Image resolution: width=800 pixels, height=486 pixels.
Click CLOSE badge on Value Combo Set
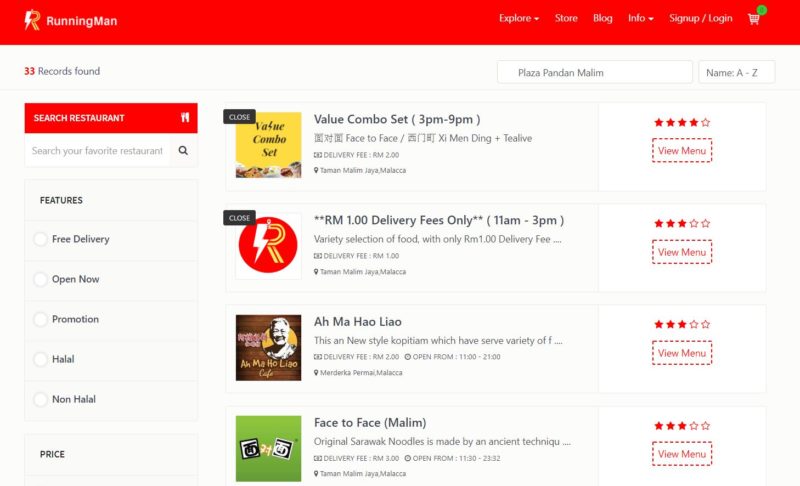[x=239, y=117]
